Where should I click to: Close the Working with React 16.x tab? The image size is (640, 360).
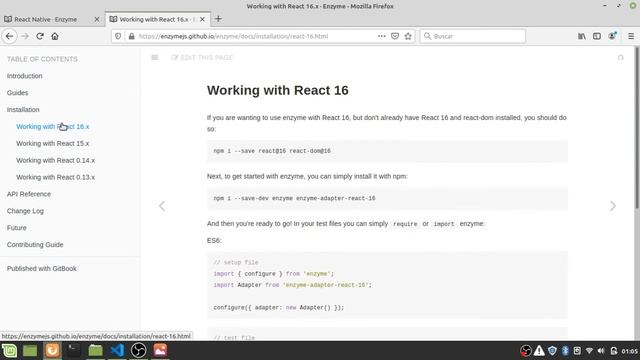202,19
